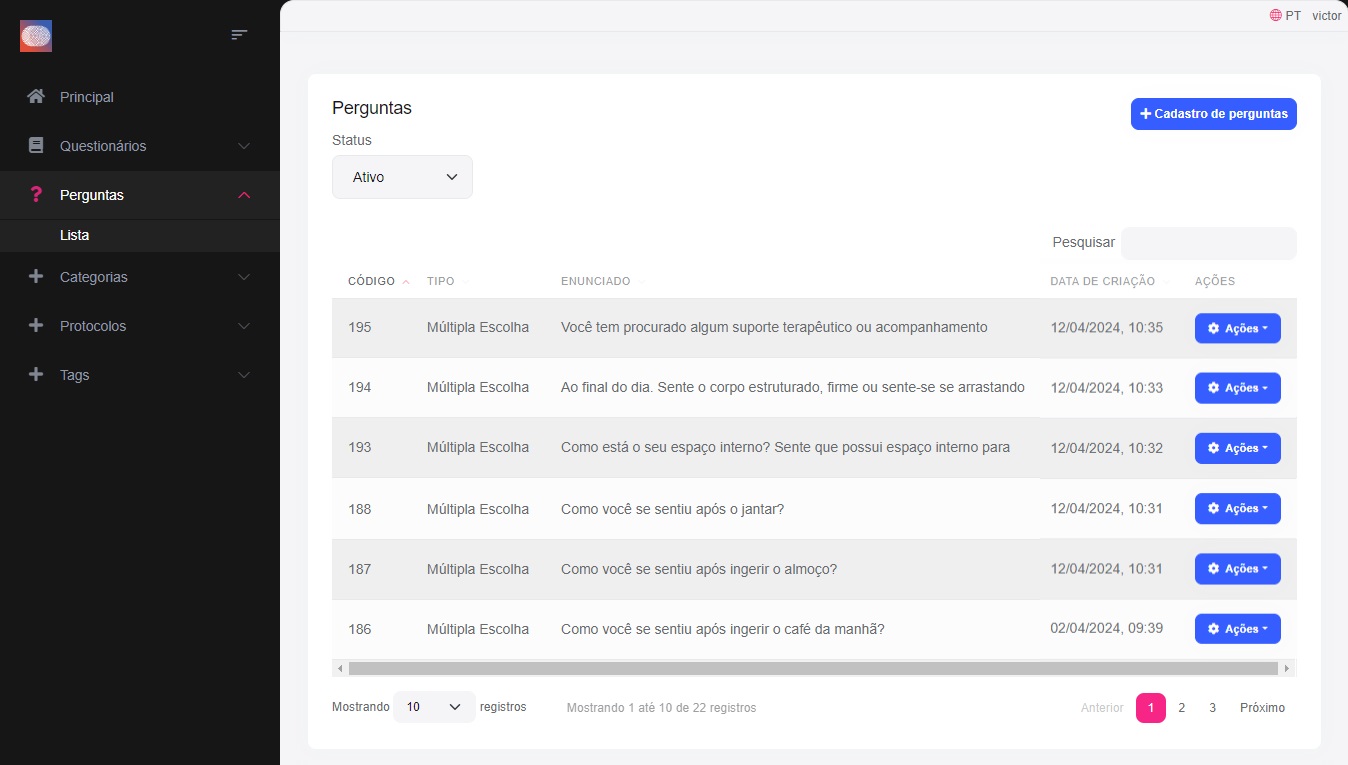Click the app logo in sidebar
This screenshot has width=1348, height=765.
click(36, 37)
